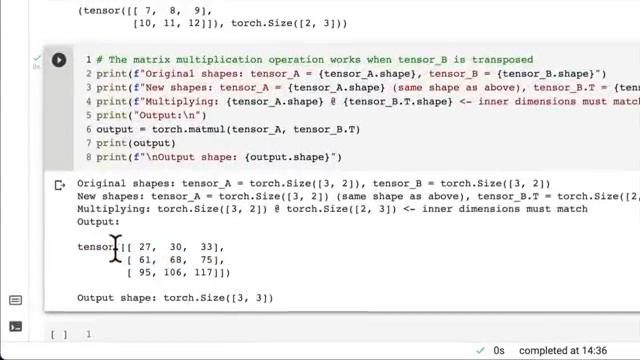
Task: Click the print("Output:\n") line
Action: click(151, 116)
